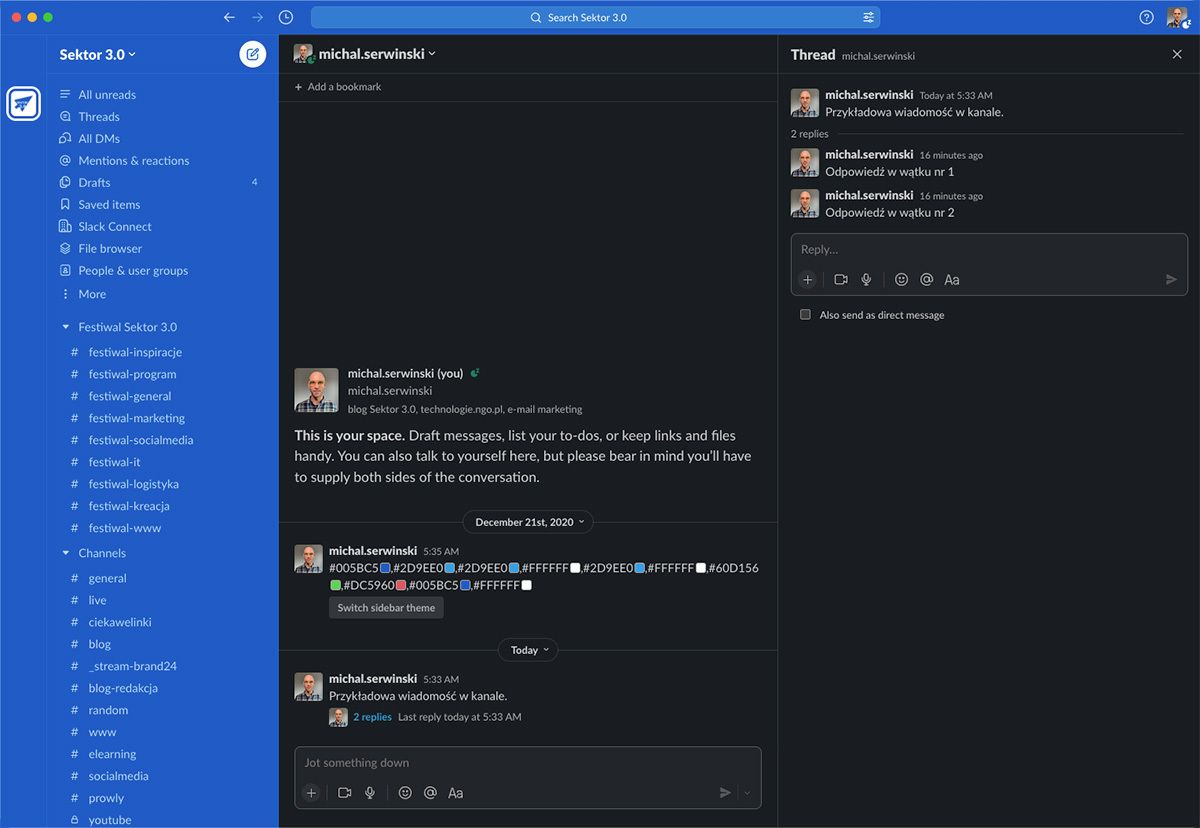Open the history clock icon

pos(286,17)
